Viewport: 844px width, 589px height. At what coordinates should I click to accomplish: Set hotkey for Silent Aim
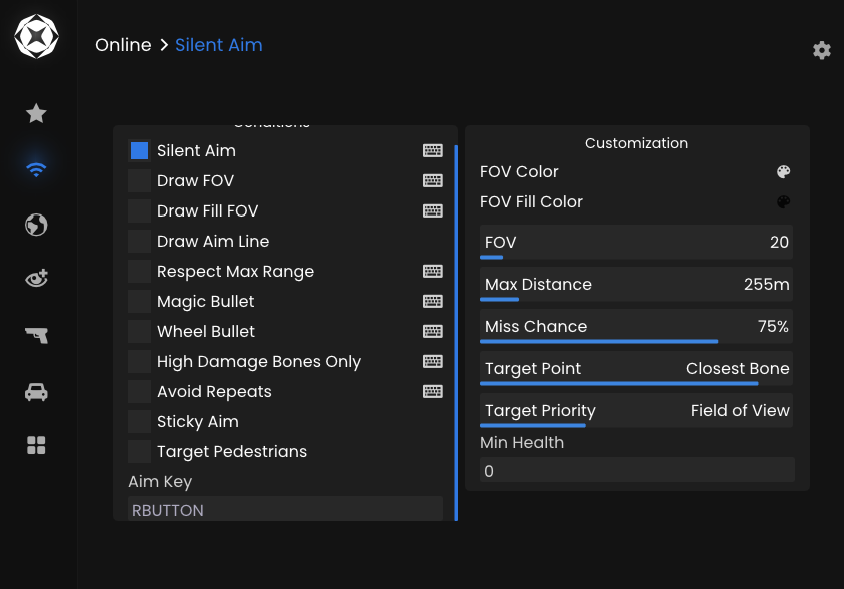click(433, 150)
